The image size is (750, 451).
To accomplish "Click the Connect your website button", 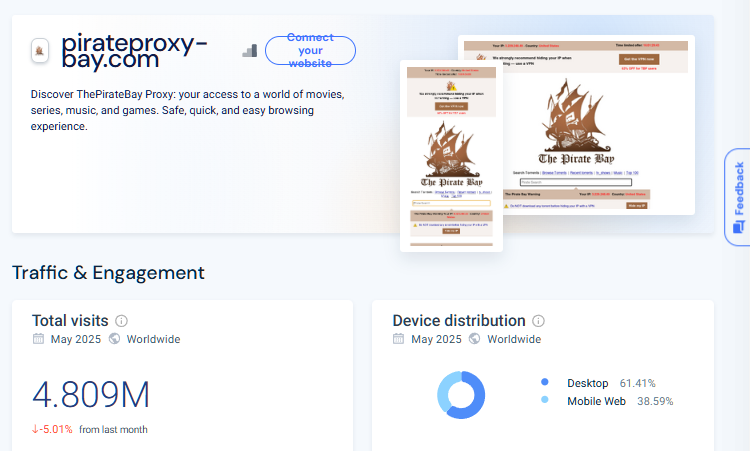I will pos(310,50).
